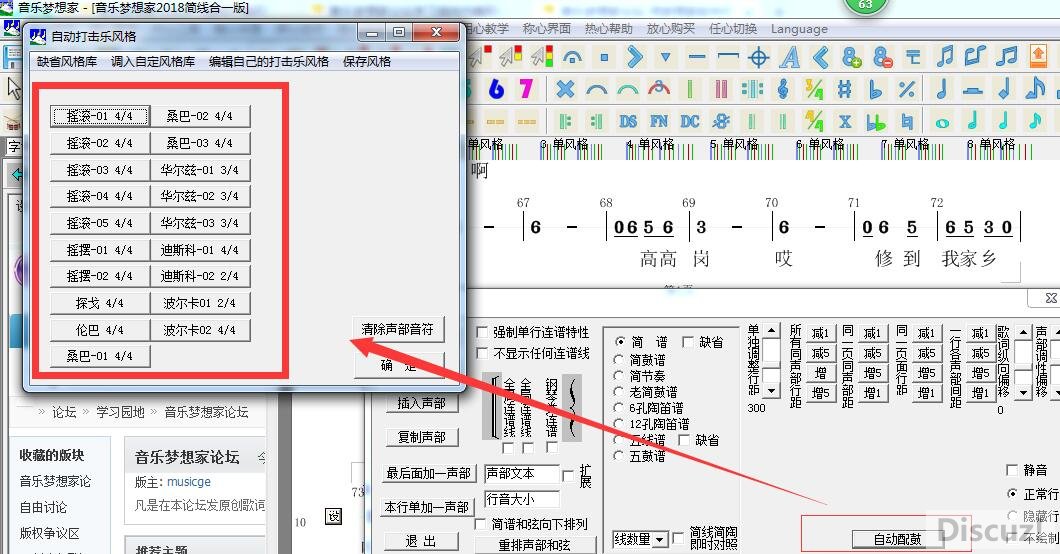1060x554 pixels.
Task: Enable 简谱和弦向下排列 checkbox
Action: point(480,524)
